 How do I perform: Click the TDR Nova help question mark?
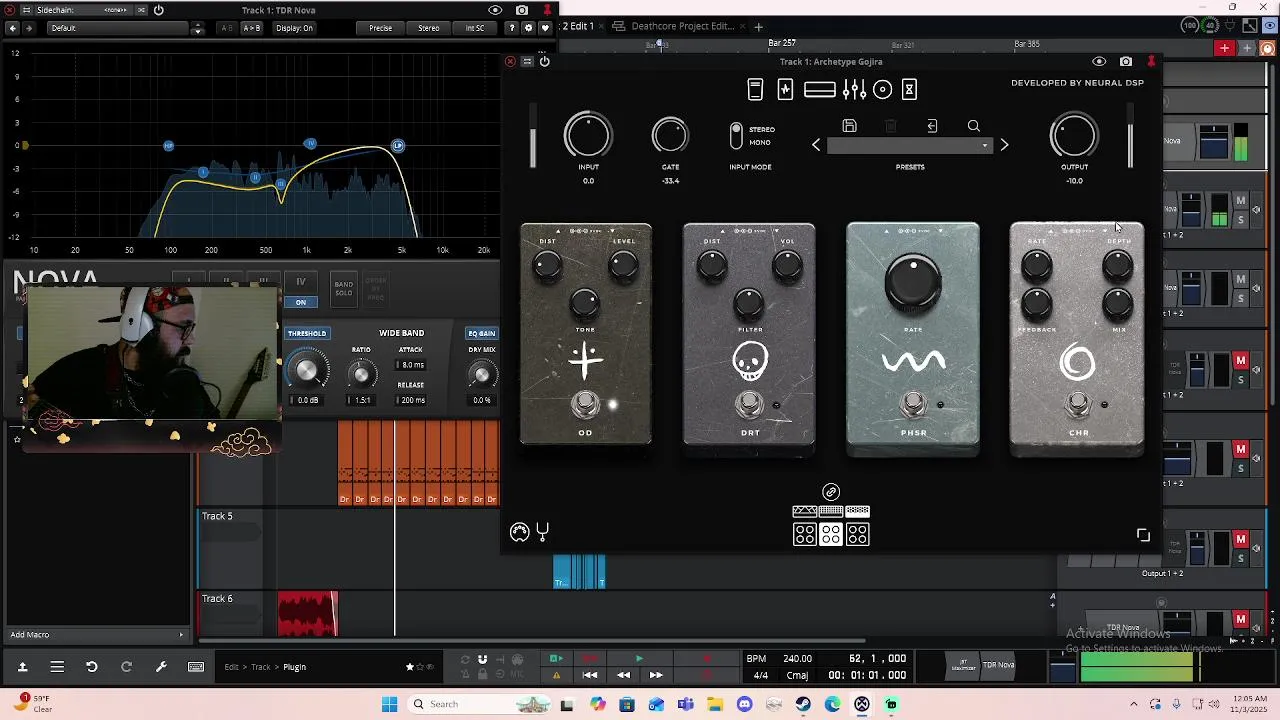tap(512, 28)
